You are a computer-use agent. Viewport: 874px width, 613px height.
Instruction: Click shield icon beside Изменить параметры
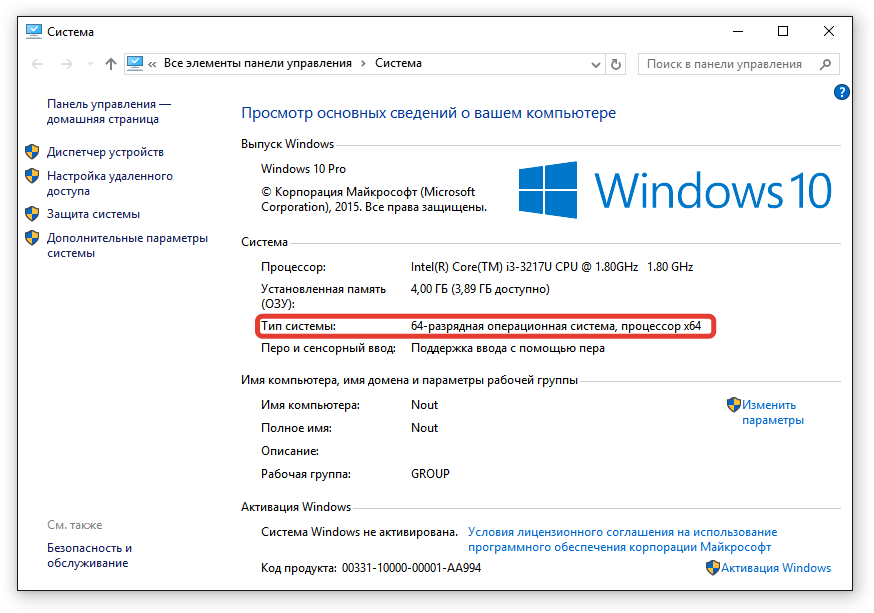click(734, 405)
